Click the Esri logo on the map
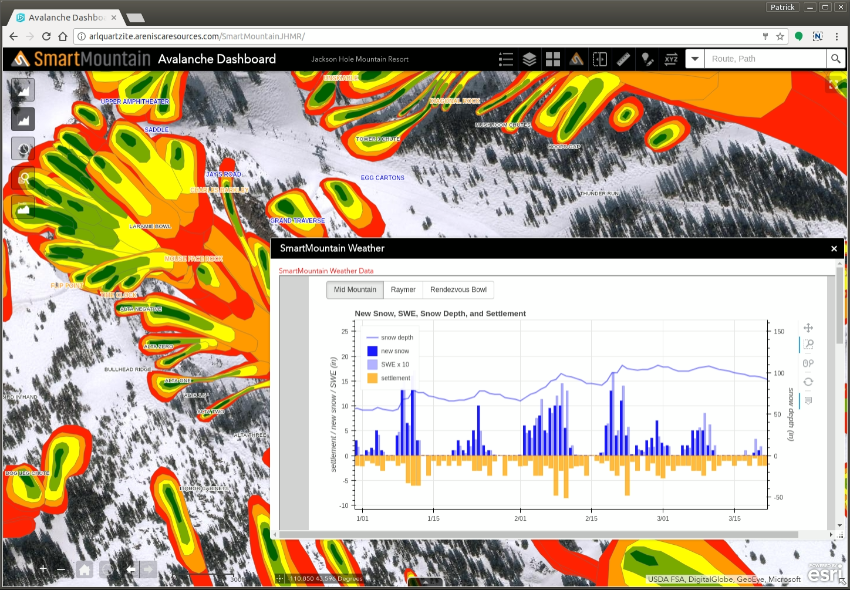The height and width of the screenshot is (590, 850). [x=825, y=573]
